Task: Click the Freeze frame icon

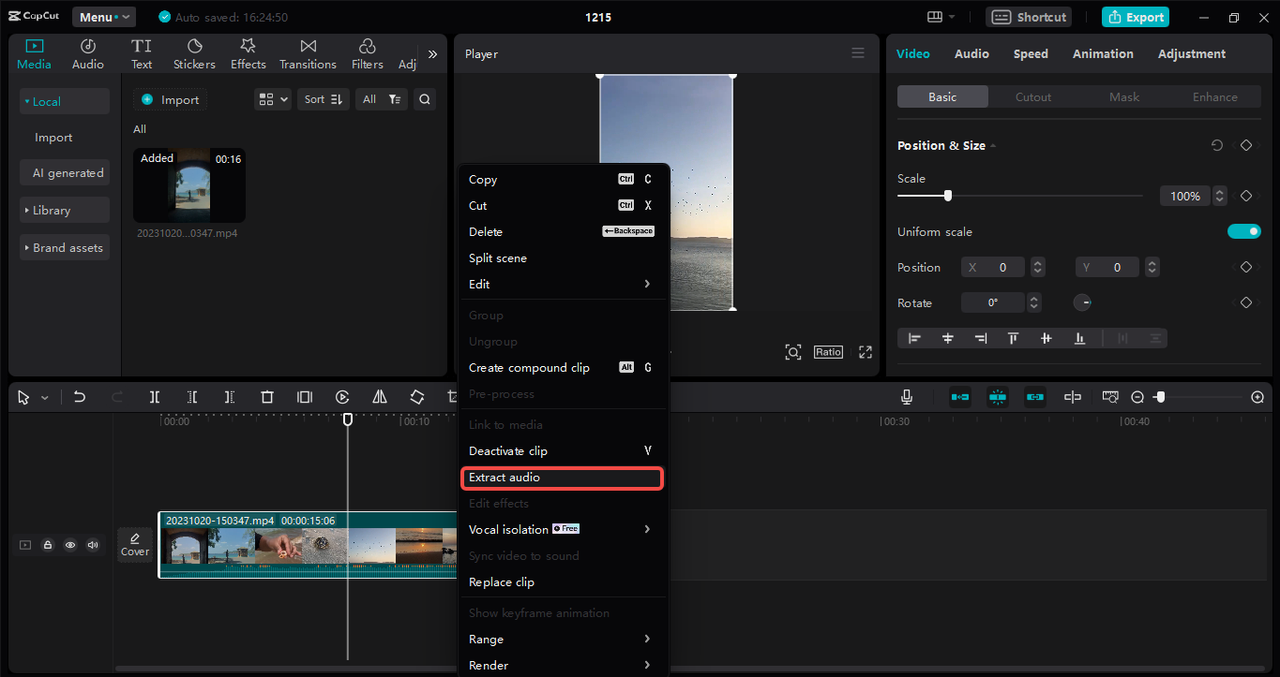Action: (305, 397)
